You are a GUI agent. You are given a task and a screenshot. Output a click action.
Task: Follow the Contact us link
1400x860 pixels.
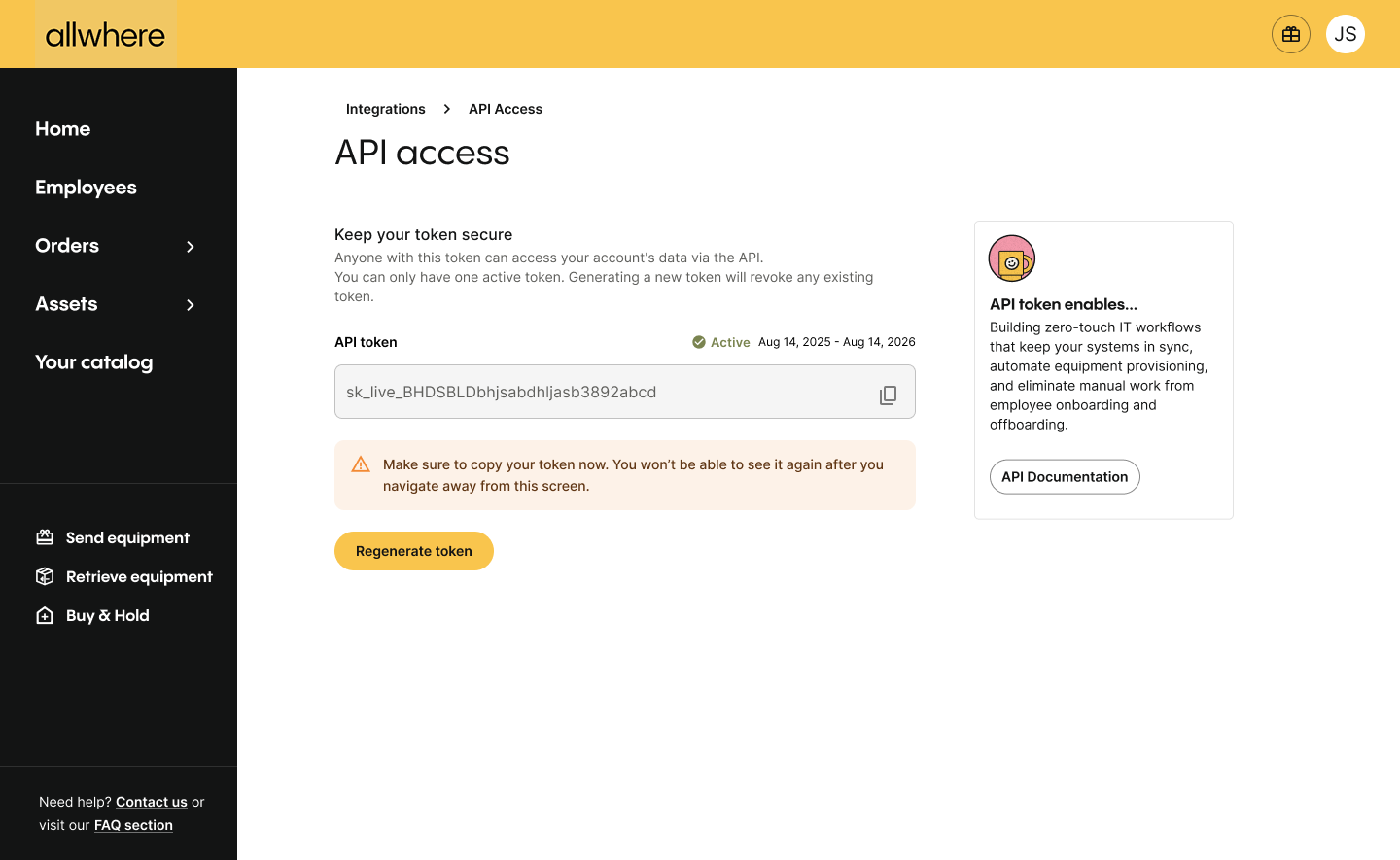click(x=152, y=802)
